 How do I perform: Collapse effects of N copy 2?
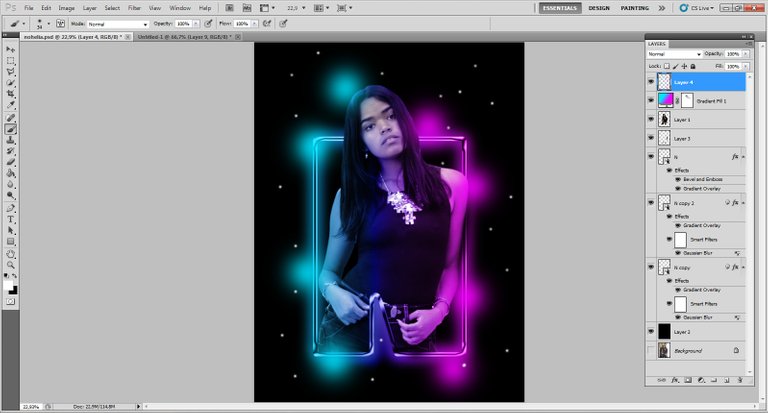tap(743, 203)
